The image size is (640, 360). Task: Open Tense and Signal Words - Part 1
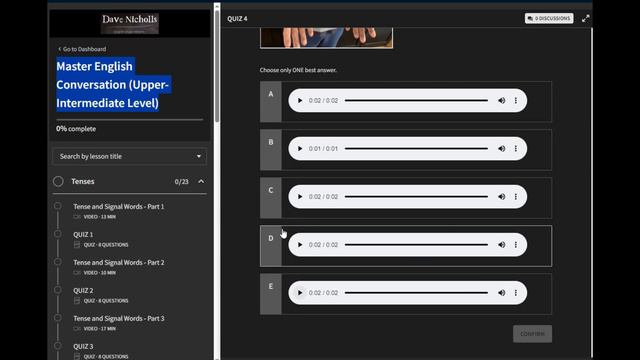coord(119,207)
